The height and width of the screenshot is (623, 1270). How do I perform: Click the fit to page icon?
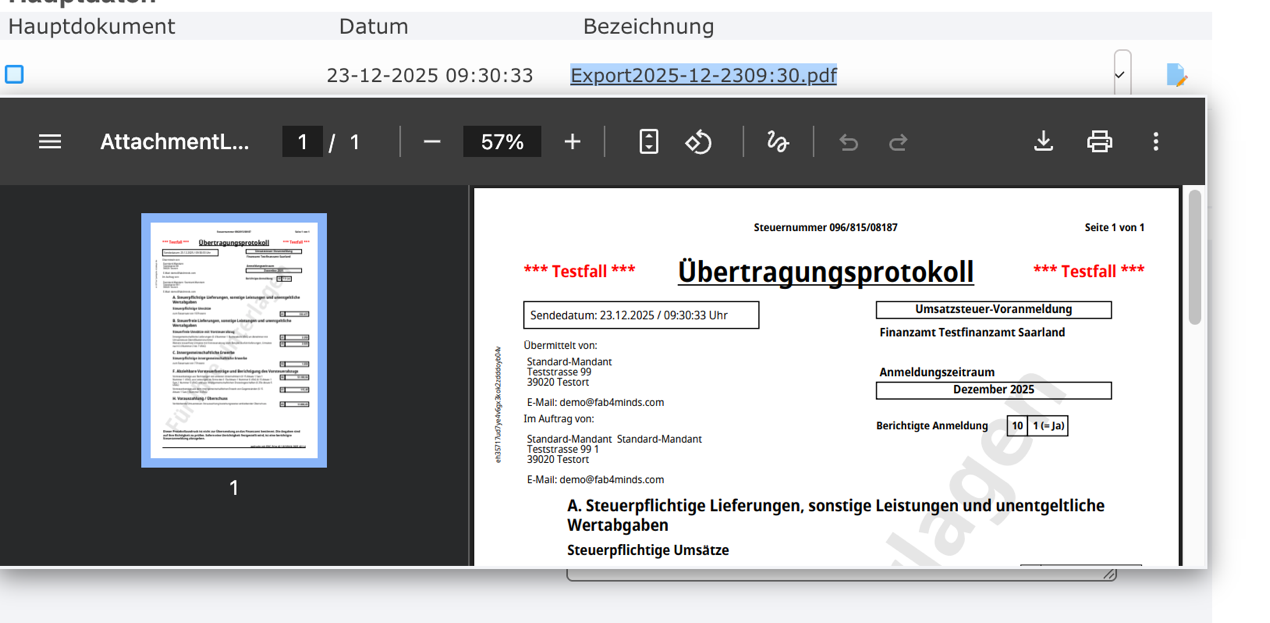point(649,142)
